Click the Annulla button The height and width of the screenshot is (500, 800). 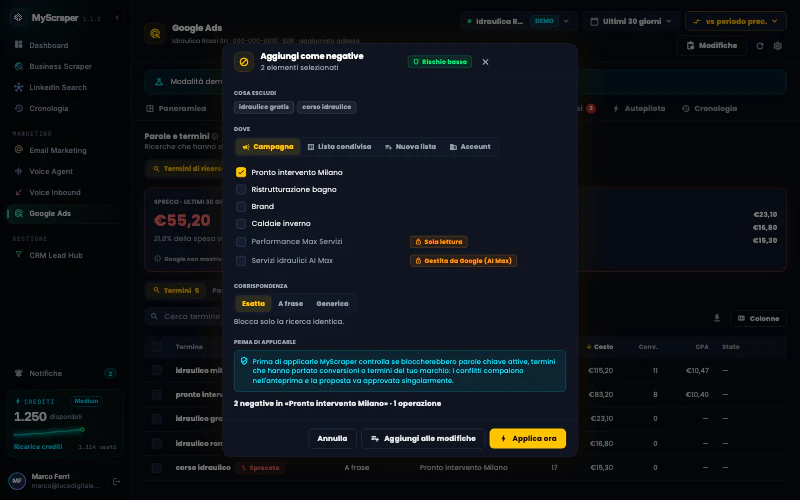[x=332, y=438]
